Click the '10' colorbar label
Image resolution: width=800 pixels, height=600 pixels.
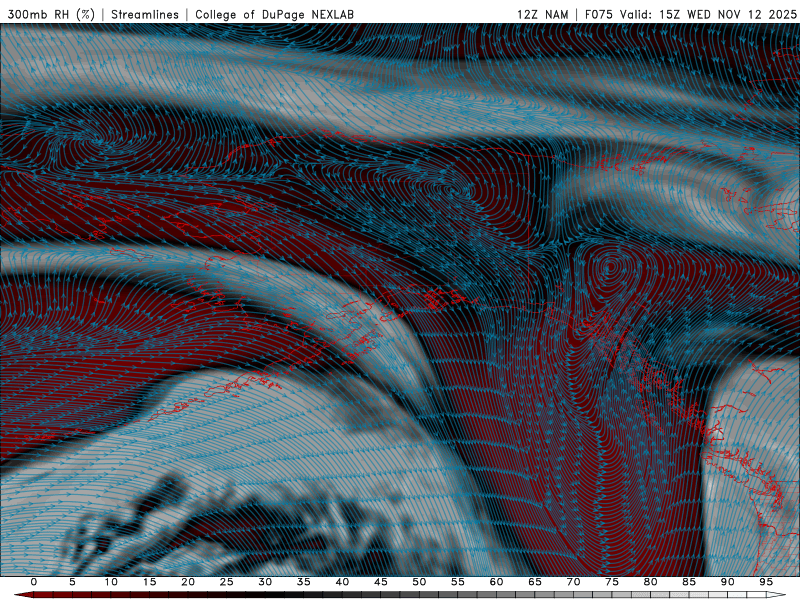[111, 582]
